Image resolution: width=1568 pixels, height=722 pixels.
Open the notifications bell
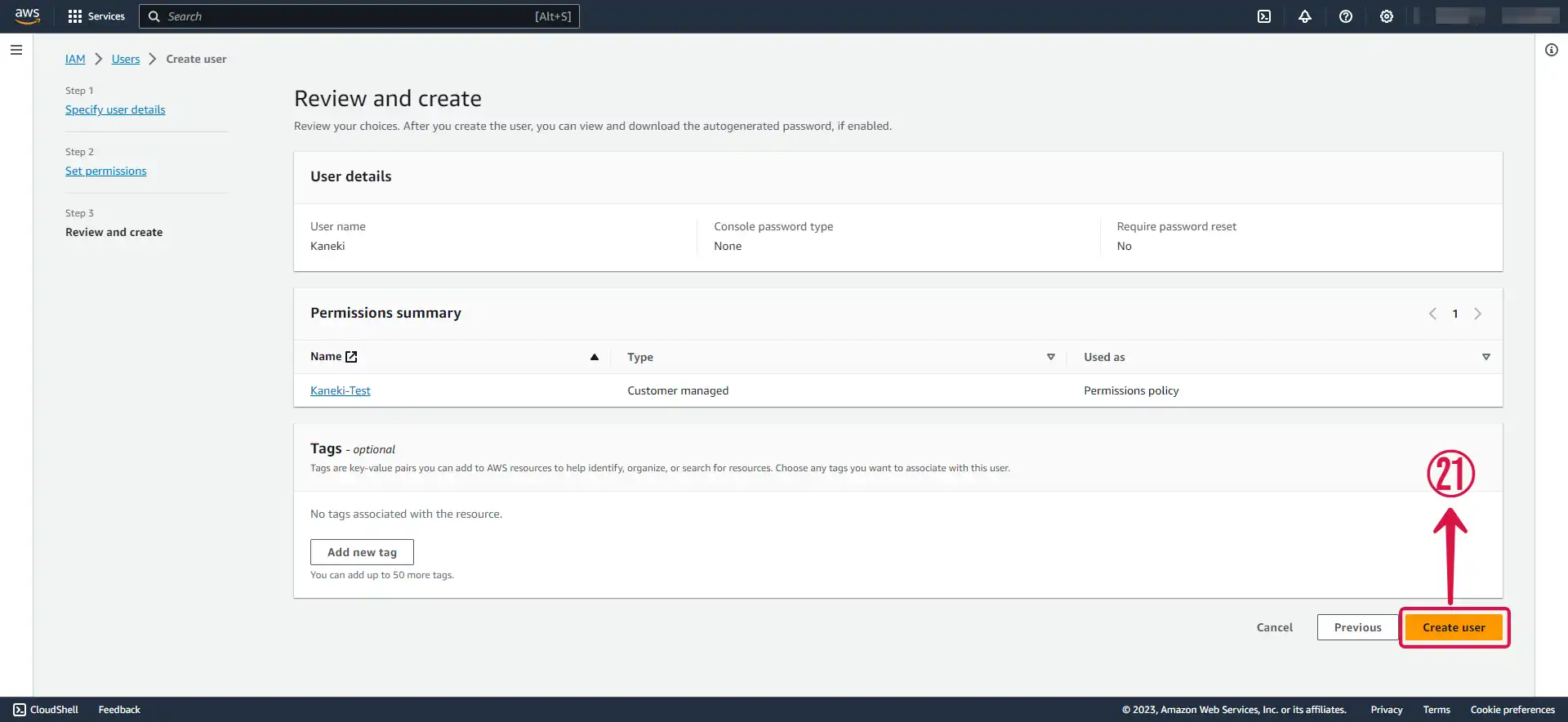pos(1305,16)
